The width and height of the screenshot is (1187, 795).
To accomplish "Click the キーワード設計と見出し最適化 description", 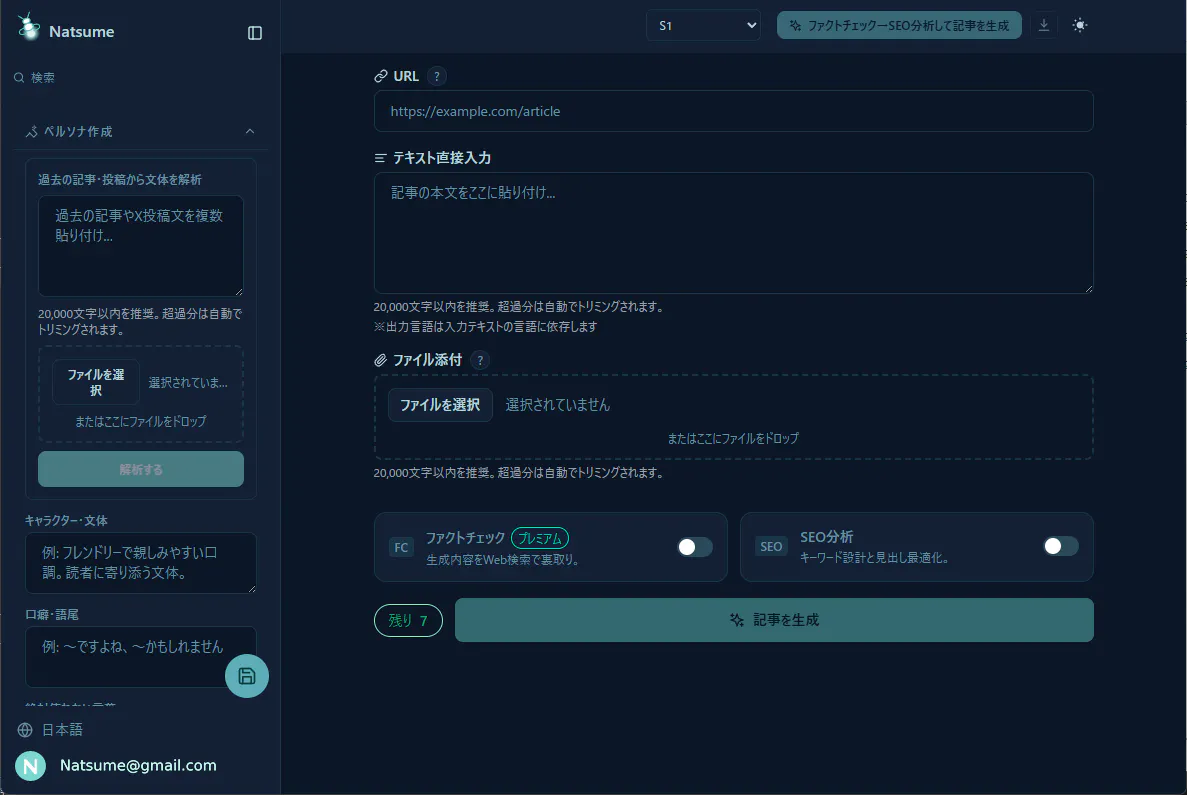I will 874,558.
